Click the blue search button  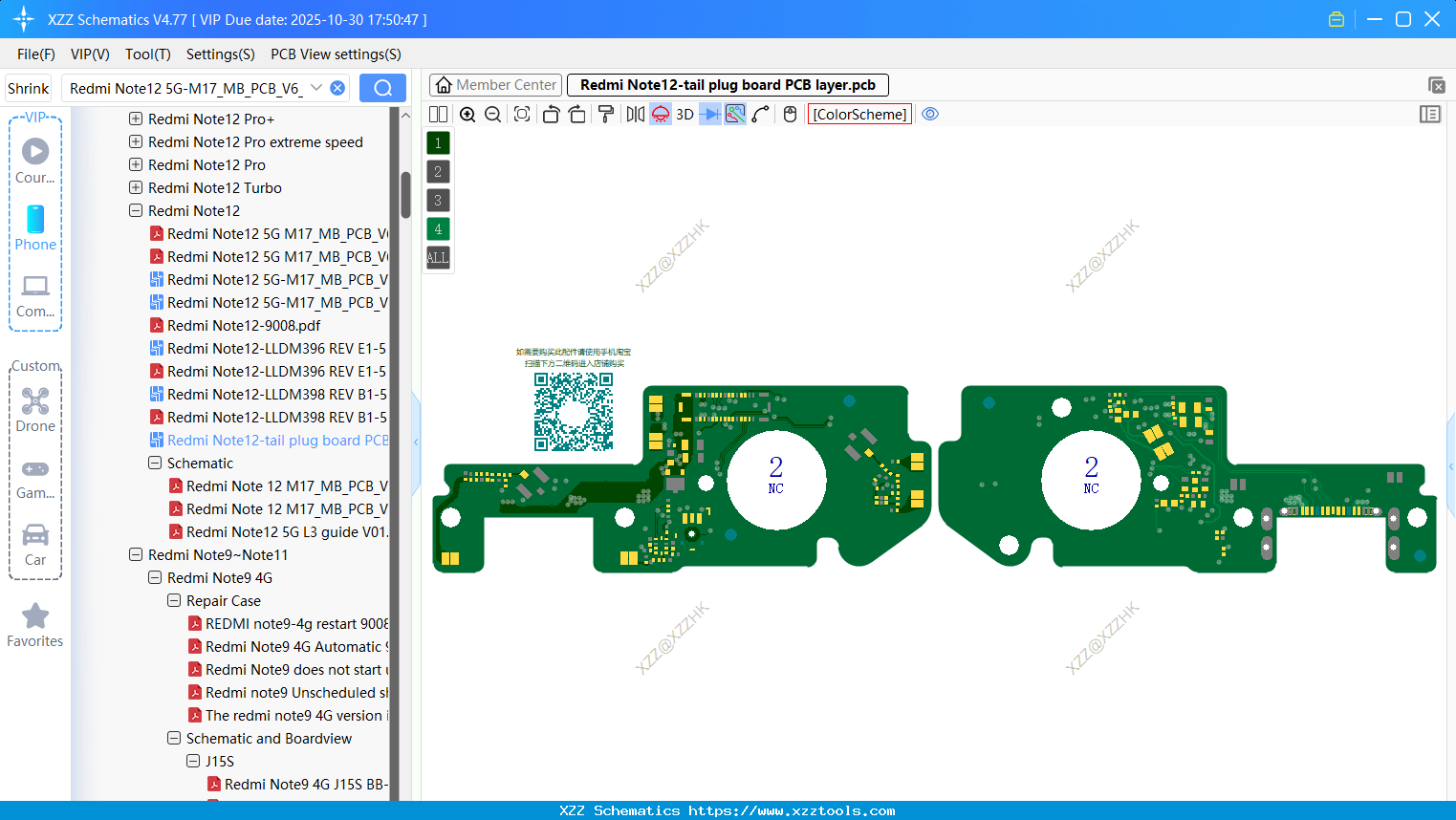(x=382, y=87)
